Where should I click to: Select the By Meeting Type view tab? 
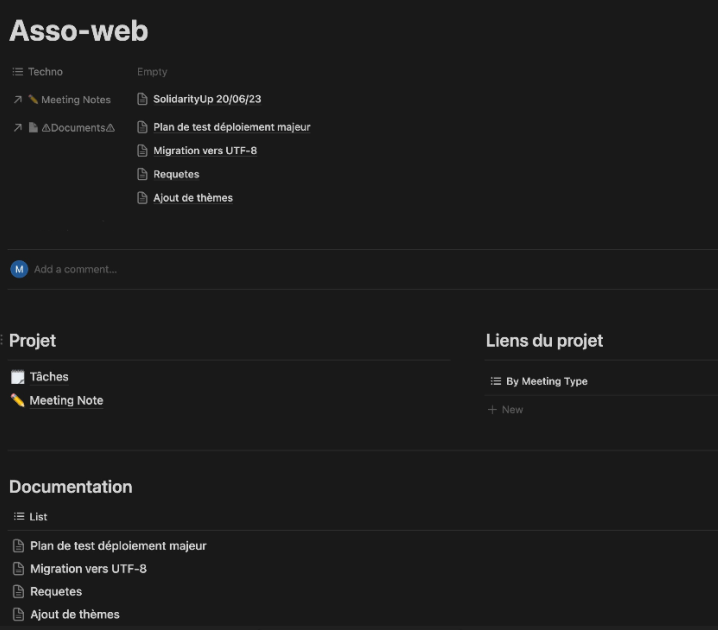[538, 382]
